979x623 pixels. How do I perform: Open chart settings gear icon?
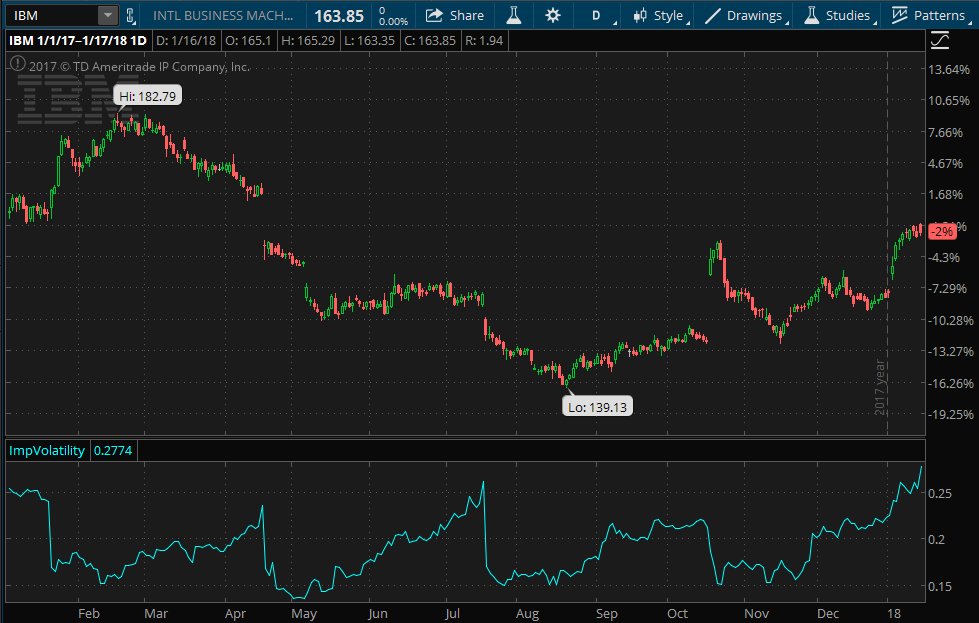[x=553, y=15]
